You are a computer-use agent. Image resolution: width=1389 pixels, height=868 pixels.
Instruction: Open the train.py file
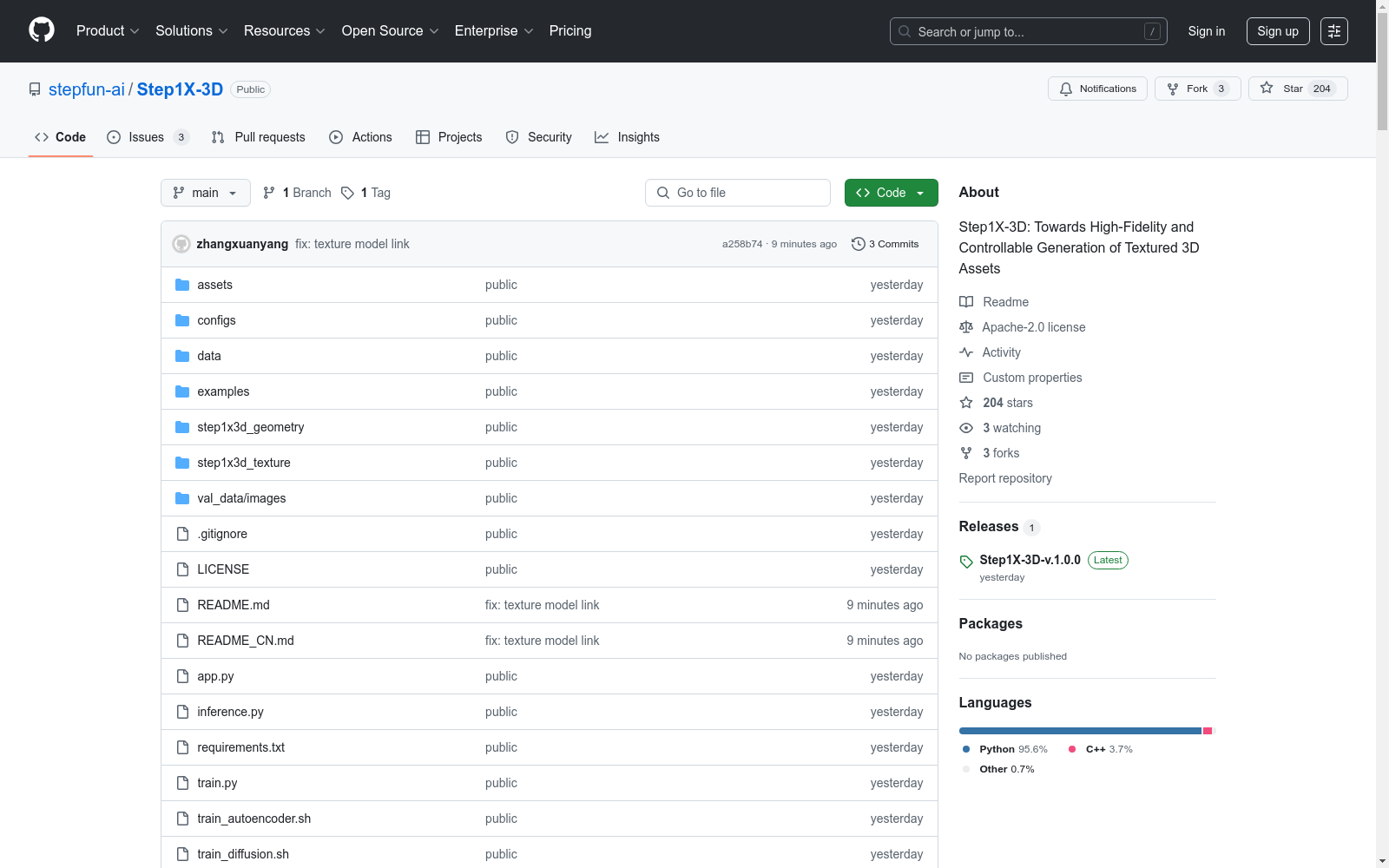217,783
